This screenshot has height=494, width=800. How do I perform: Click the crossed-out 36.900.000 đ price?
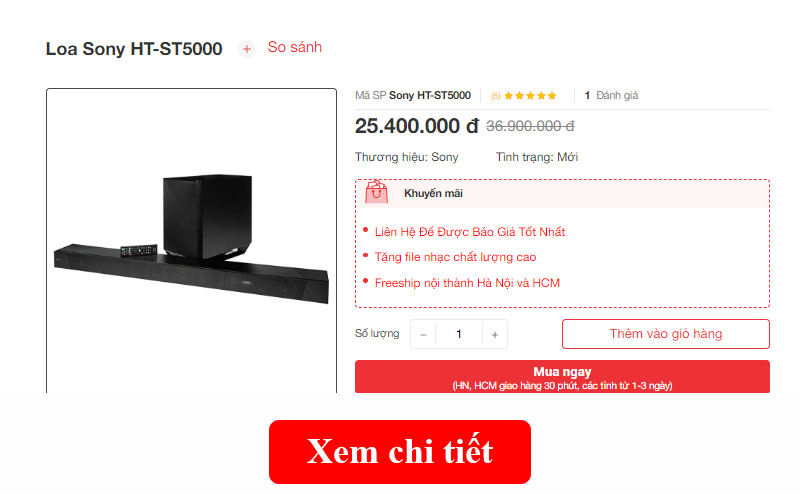[530, 126]
